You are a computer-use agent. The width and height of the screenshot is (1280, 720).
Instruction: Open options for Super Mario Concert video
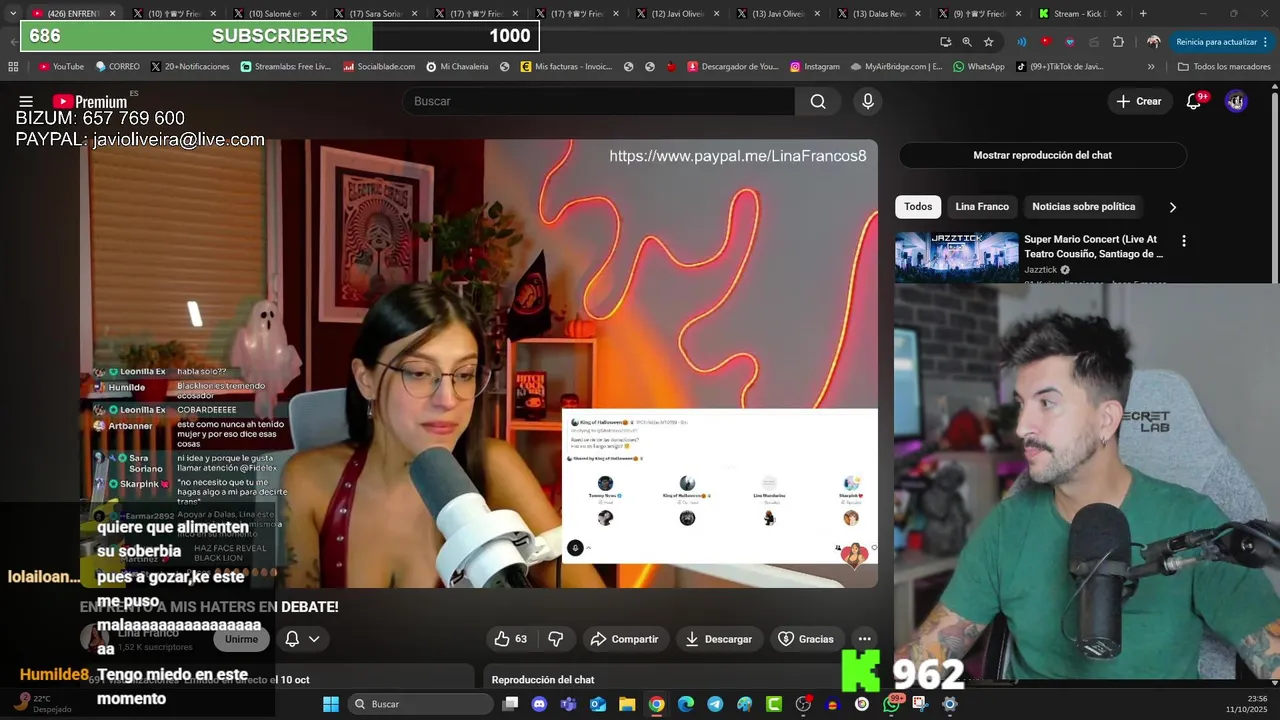[1184, 241]
